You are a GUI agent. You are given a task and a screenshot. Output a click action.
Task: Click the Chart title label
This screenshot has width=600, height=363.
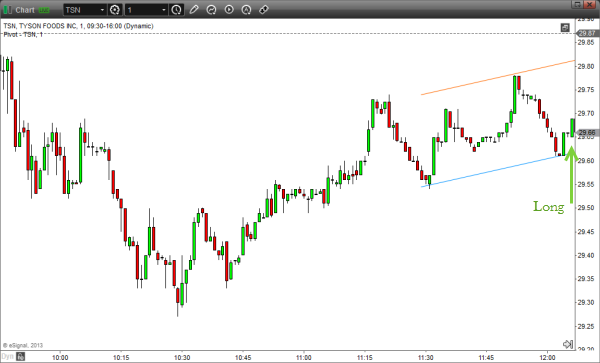coord(25,10)
